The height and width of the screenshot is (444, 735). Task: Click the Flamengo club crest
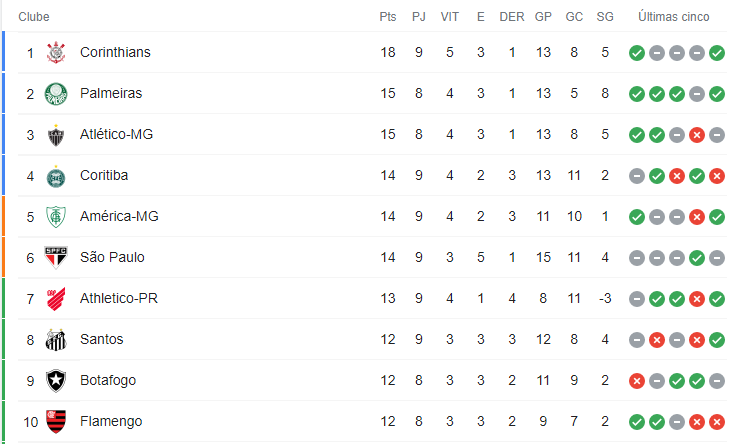[x=56, y=421]
